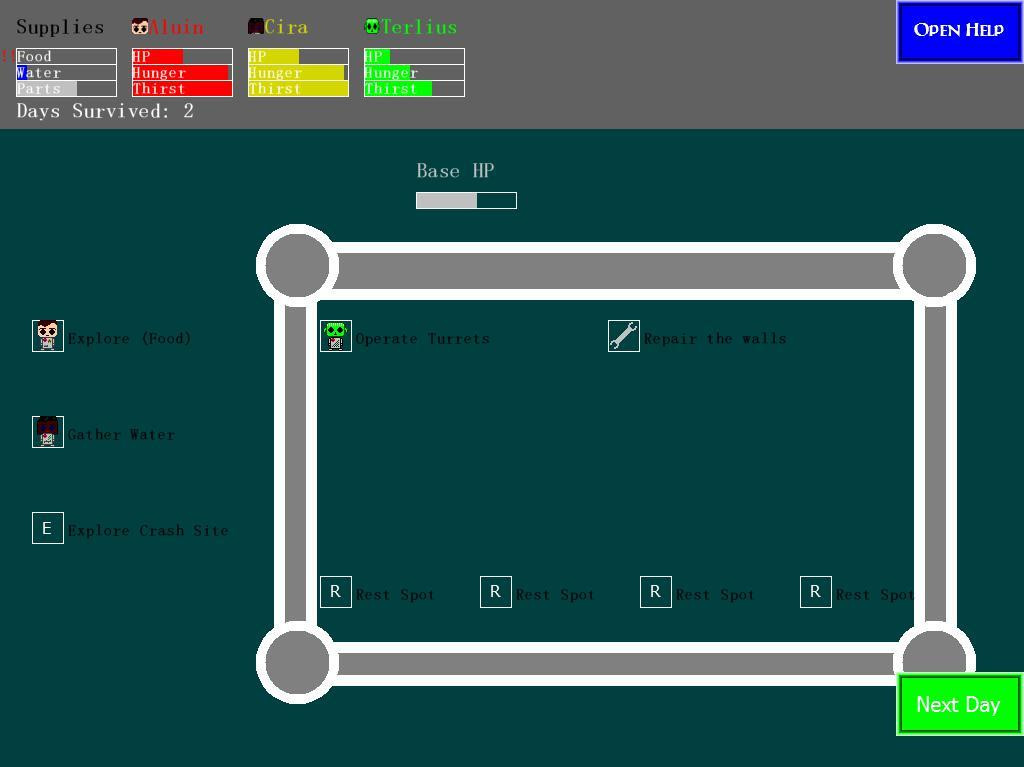Click the "Gather Water" label
1024x767 pixels.
click(x=121, y=434)
